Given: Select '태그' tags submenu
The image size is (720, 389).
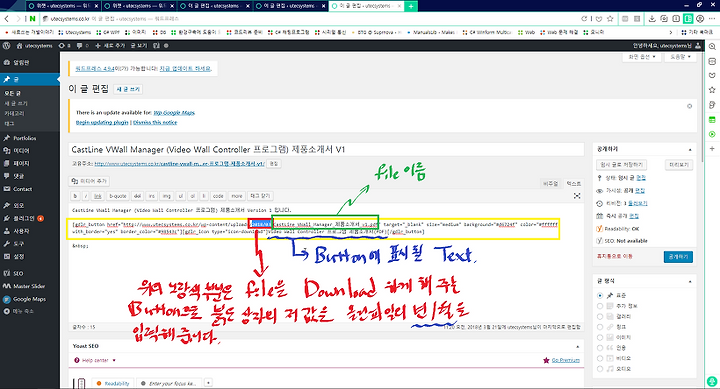Looking at the screenshot, I should [x=9, y=124].
